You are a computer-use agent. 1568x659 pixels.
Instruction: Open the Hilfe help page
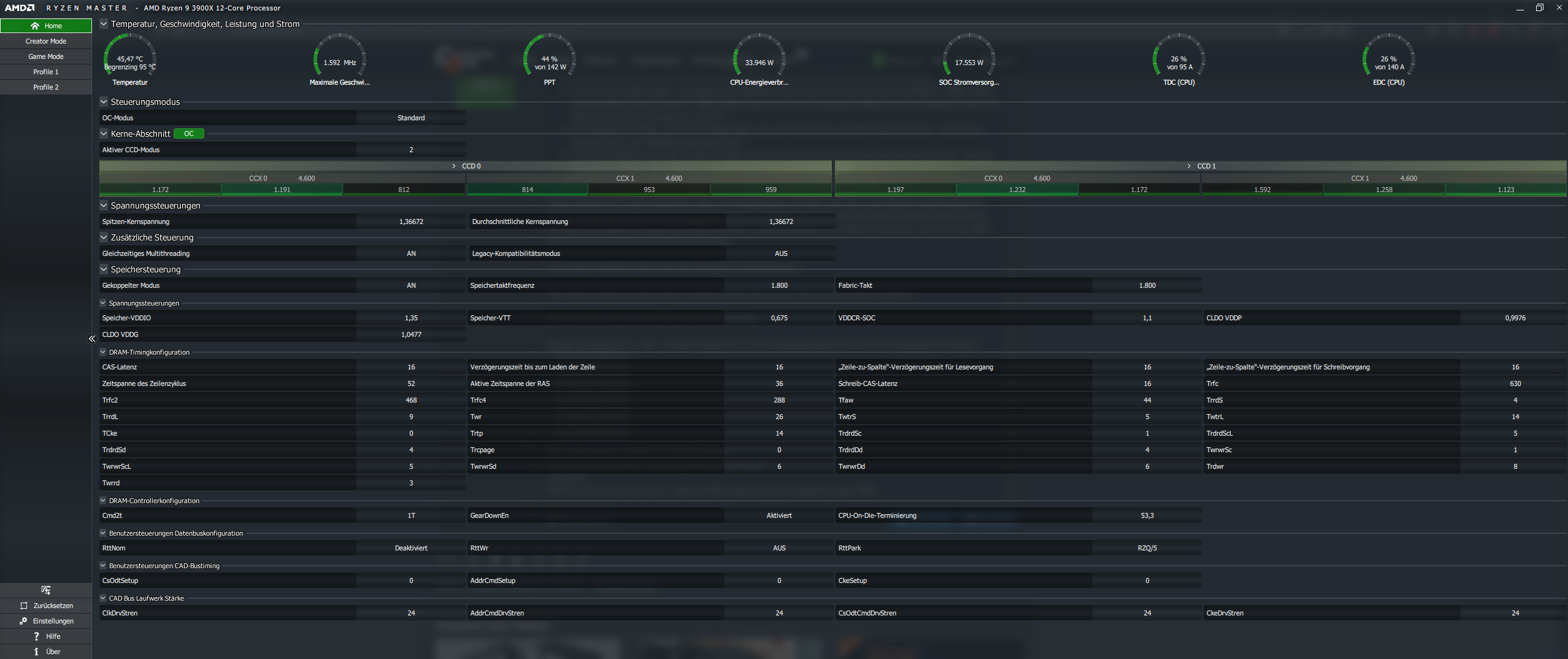pos(46,636)
